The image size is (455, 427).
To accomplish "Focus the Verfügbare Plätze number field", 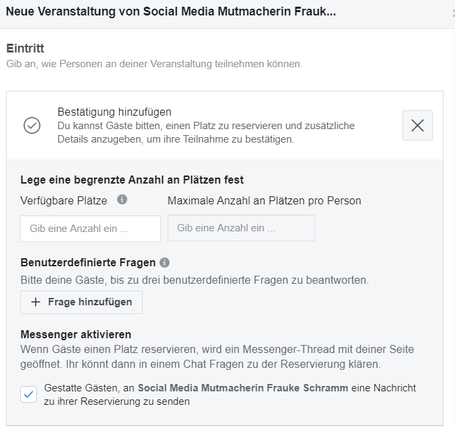I will point(90,228).
